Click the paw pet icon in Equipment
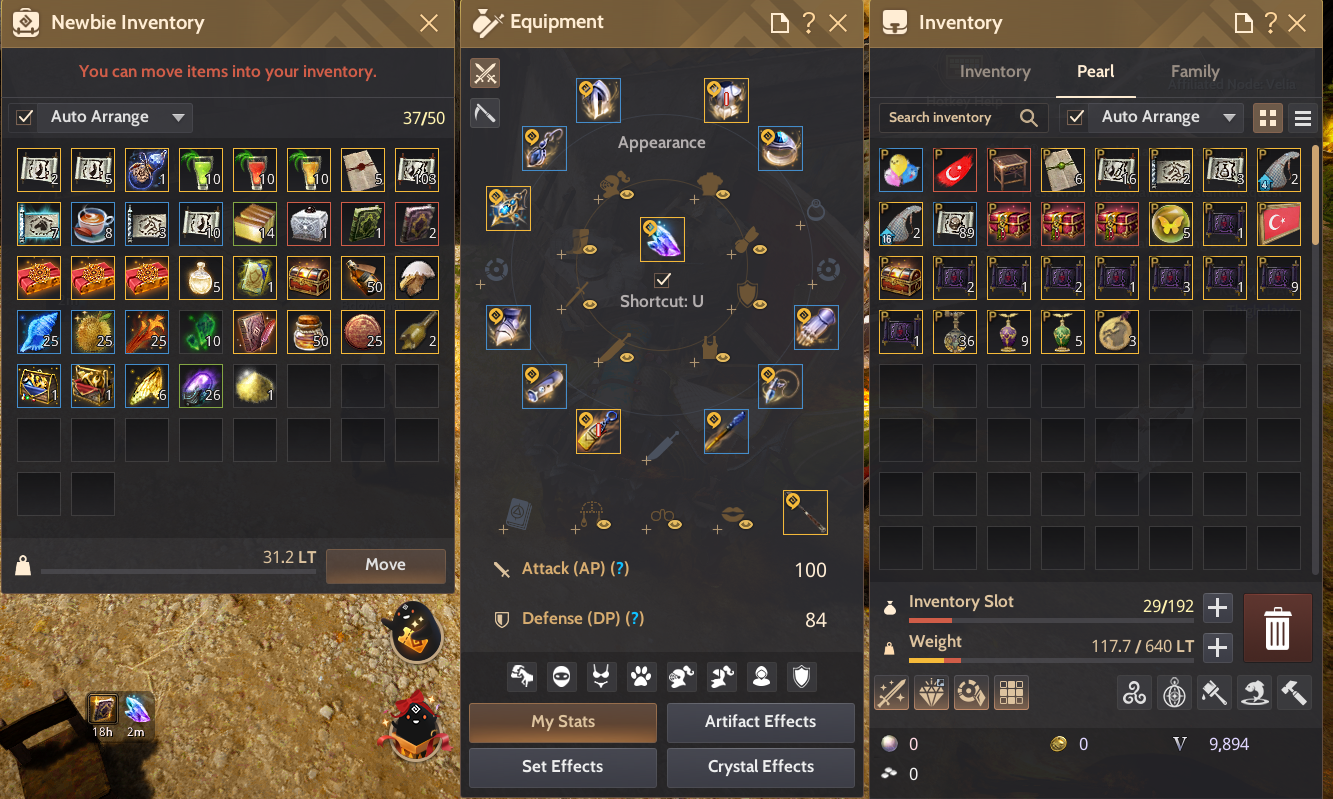The height and width of the screenshot is (799, 1333). pyautogui.click(x=641, y=677)
